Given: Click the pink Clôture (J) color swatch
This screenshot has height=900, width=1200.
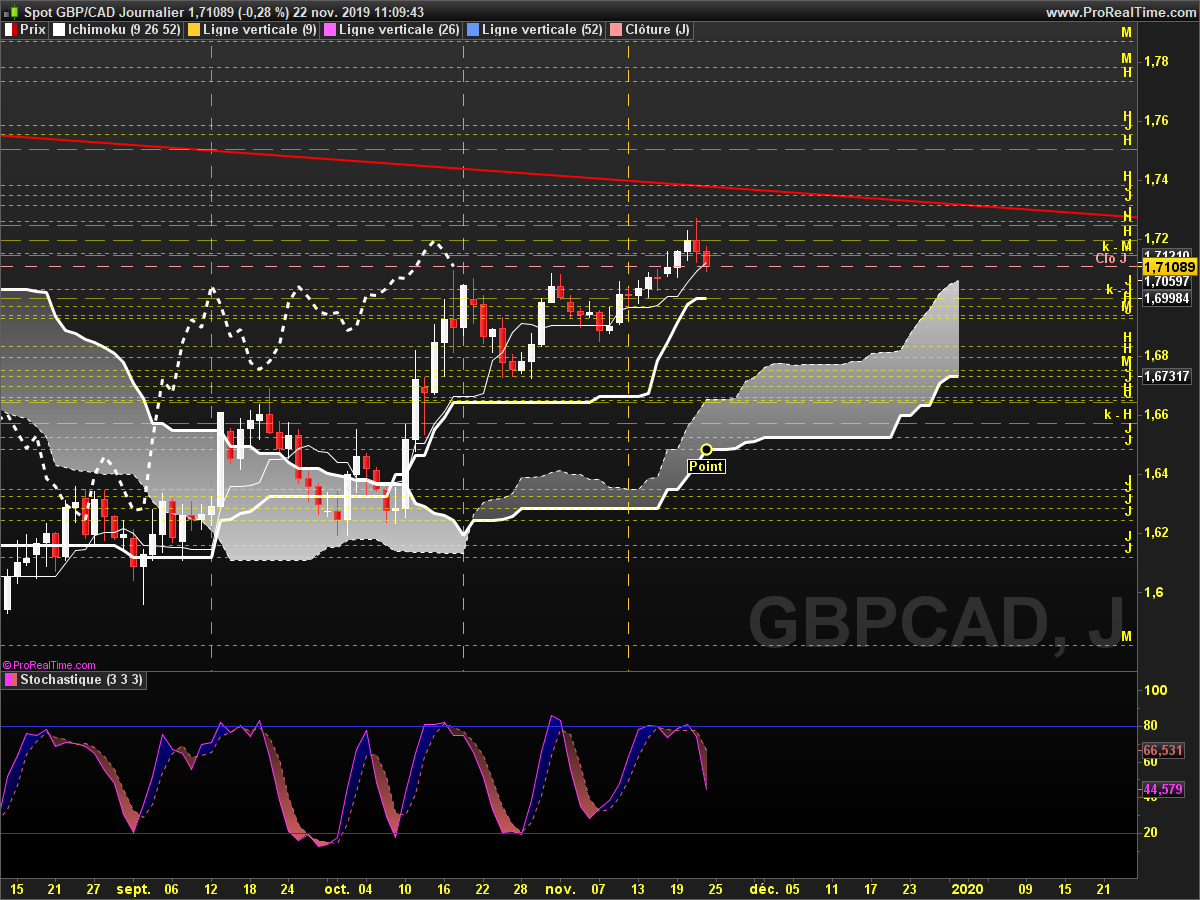Looking at the screenshot, I should point(616,30).
